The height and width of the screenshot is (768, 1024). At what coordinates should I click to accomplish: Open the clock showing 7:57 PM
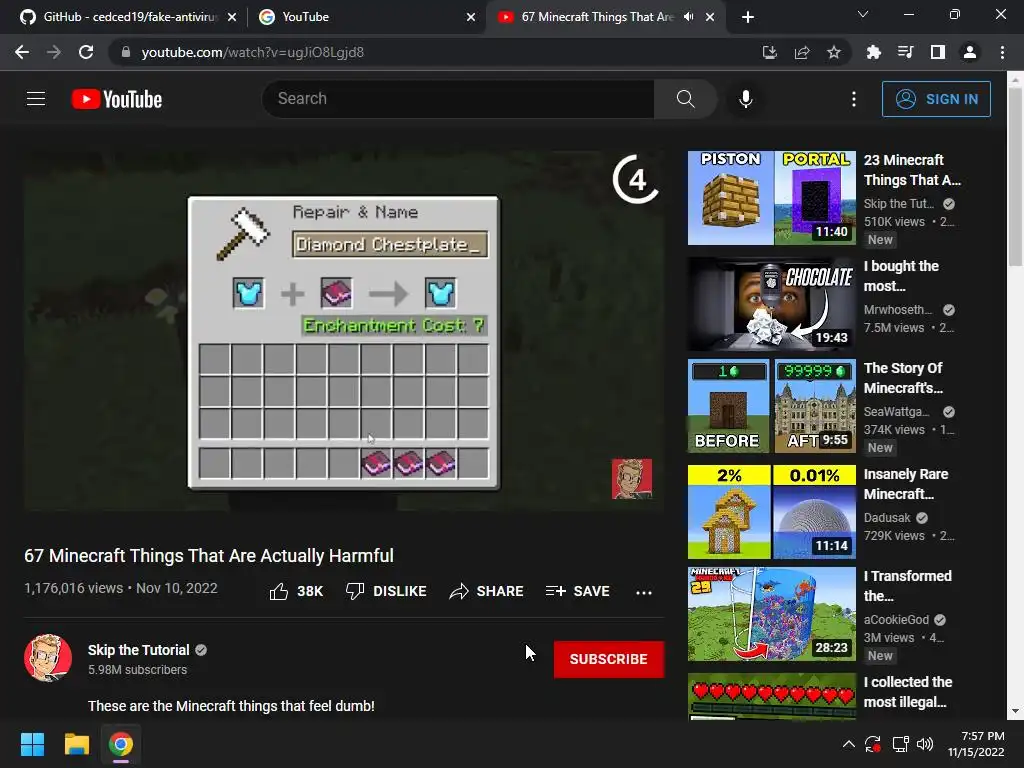[976, 744]
